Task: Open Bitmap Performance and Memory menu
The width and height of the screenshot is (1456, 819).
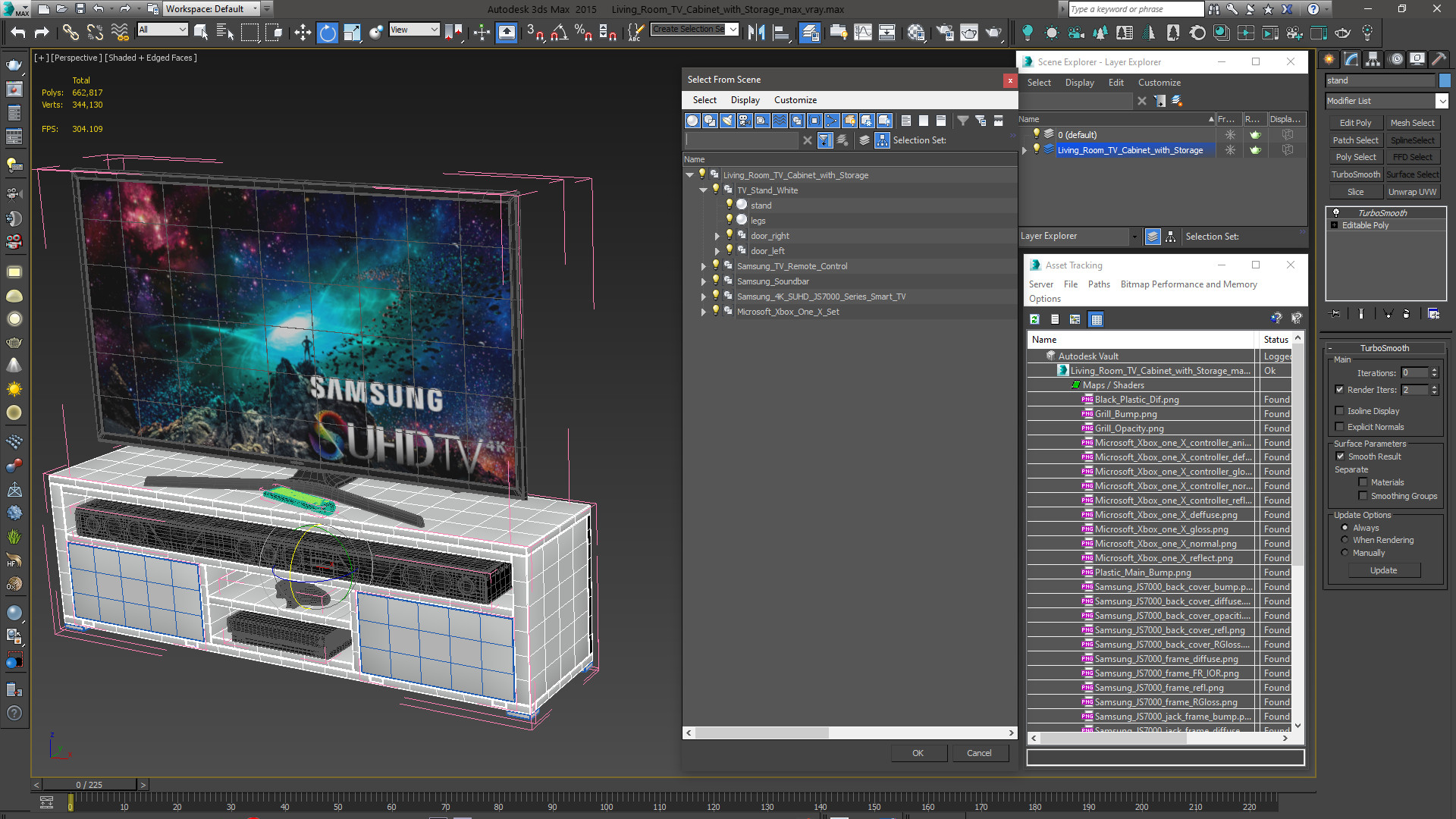Action: [x=1188, y=284]
